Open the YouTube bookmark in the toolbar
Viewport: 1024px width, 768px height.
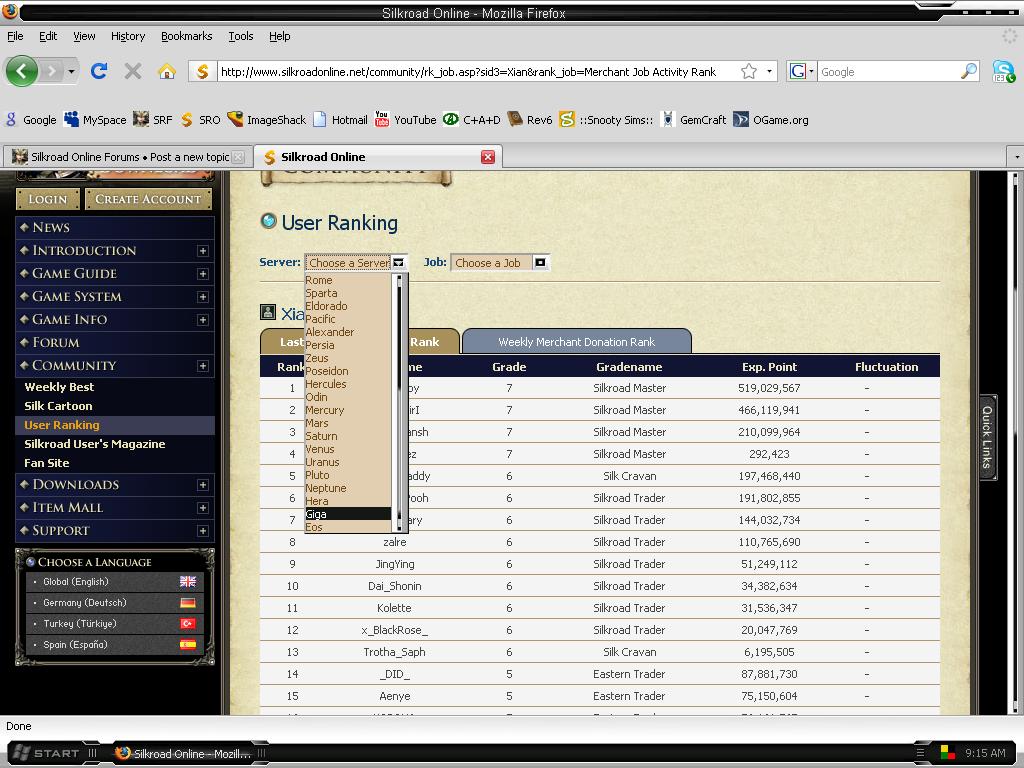click(x=405, y=119)
